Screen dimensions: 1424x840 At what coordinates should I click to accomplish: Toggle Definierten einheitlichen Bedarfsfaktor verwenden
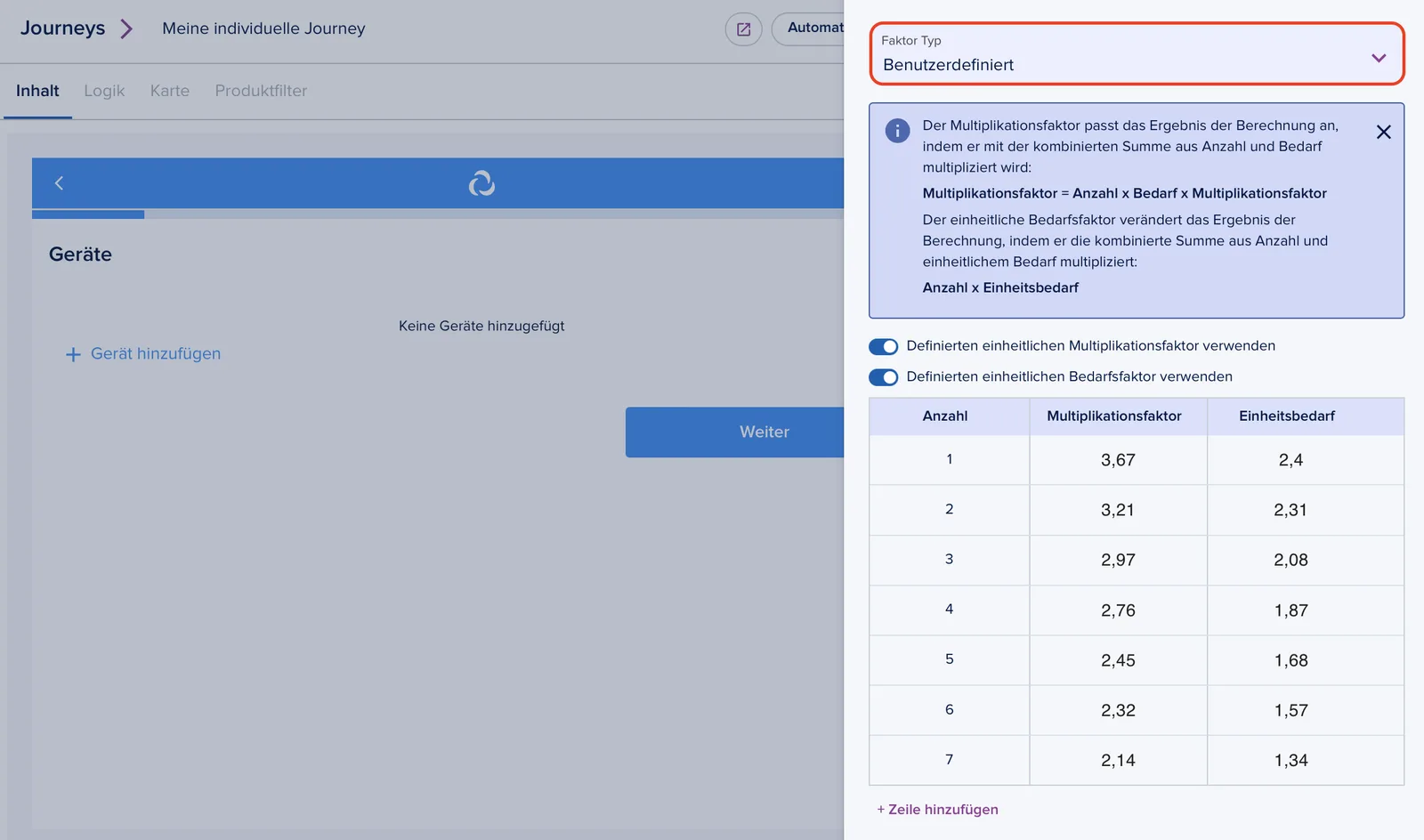(884, 377)
